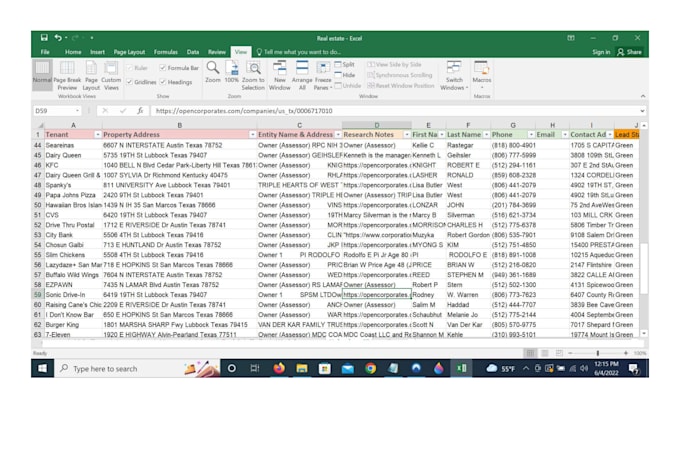Open Ribbon Display Options icon

coord(571,38)
